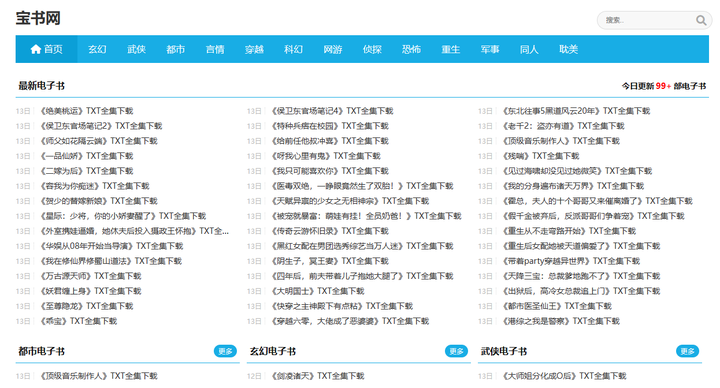Open 《出狱后，高冷女总裁追上门》 download link

[581, 291]
